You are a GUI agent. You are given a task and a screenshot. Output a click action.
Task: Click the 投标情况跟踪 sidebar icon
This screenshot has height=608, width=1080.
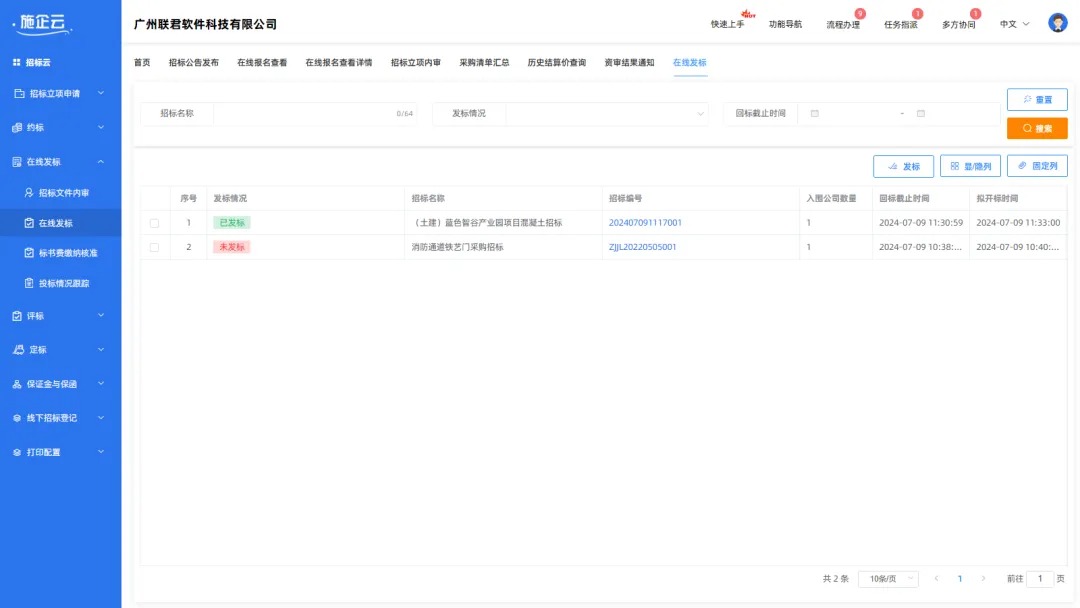point(30,283)
